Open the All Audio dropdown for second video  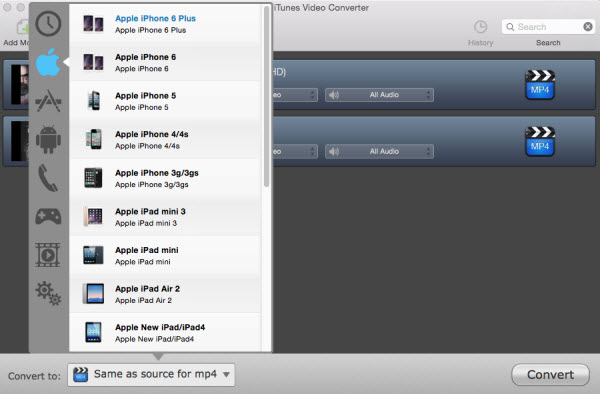(x=379, y=151)
